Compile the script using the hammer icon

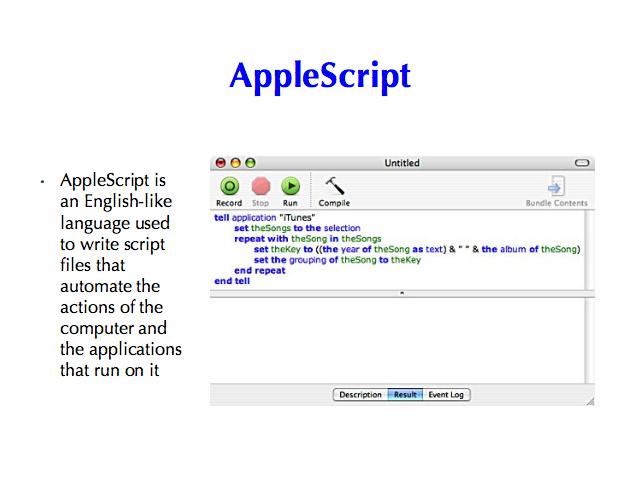334,186
